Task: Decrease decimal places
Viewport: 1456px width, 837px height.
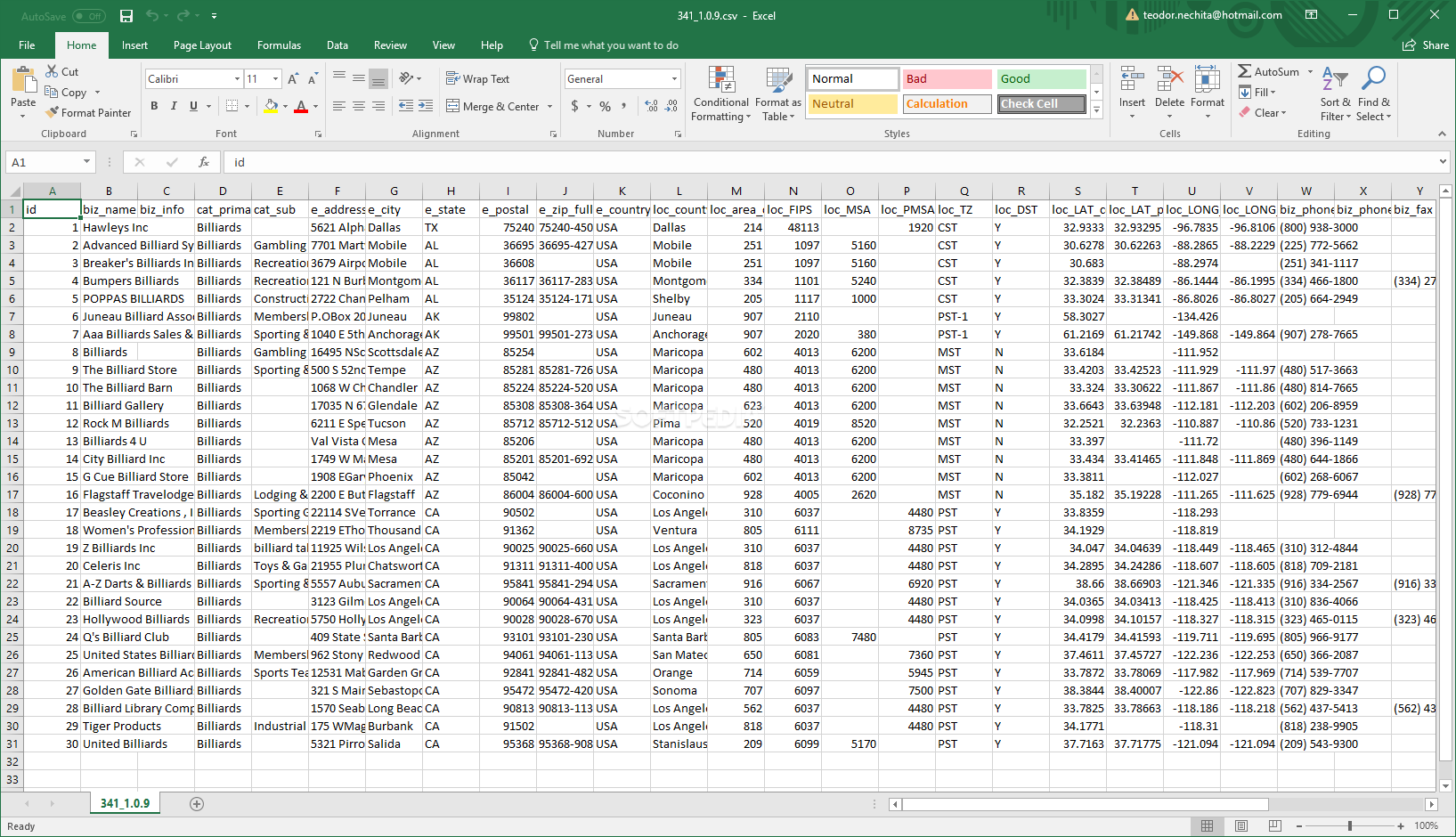Action: pyautogui.click(x=672, y=106)
